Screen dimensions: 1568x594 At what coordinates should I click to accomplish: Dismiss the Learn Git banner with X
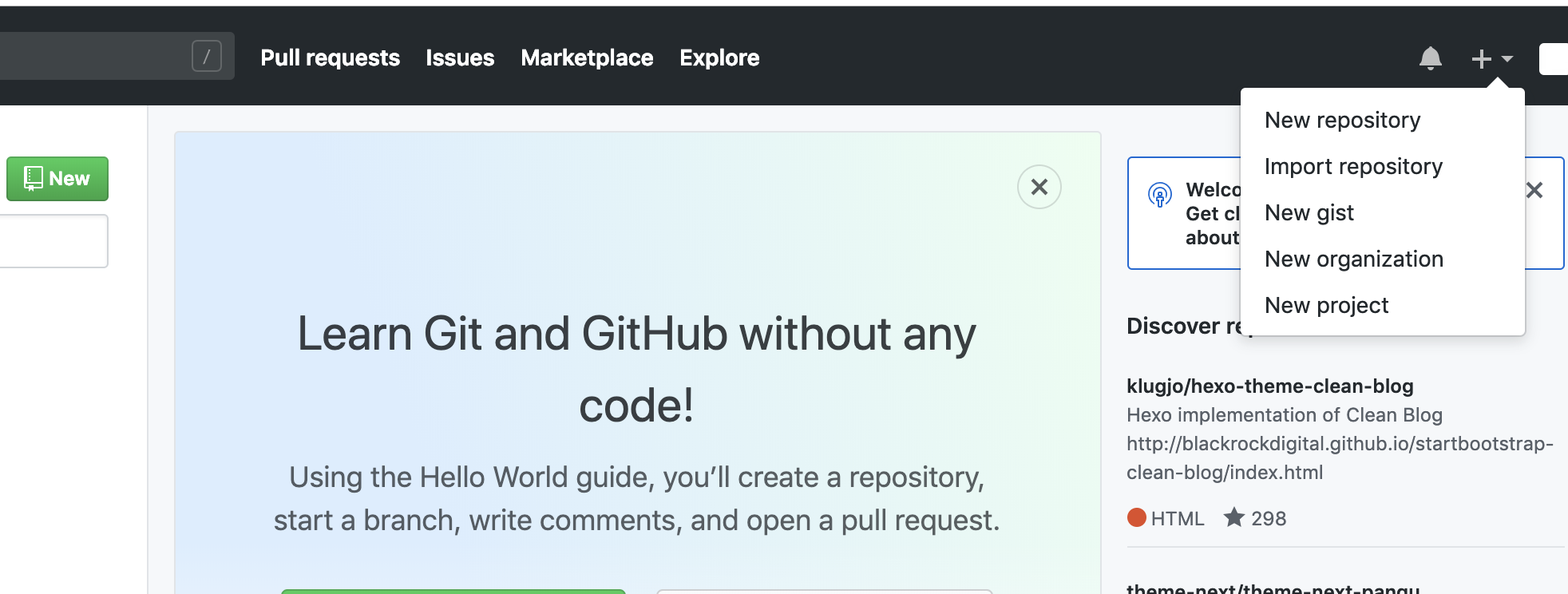tap(1039, 187)
